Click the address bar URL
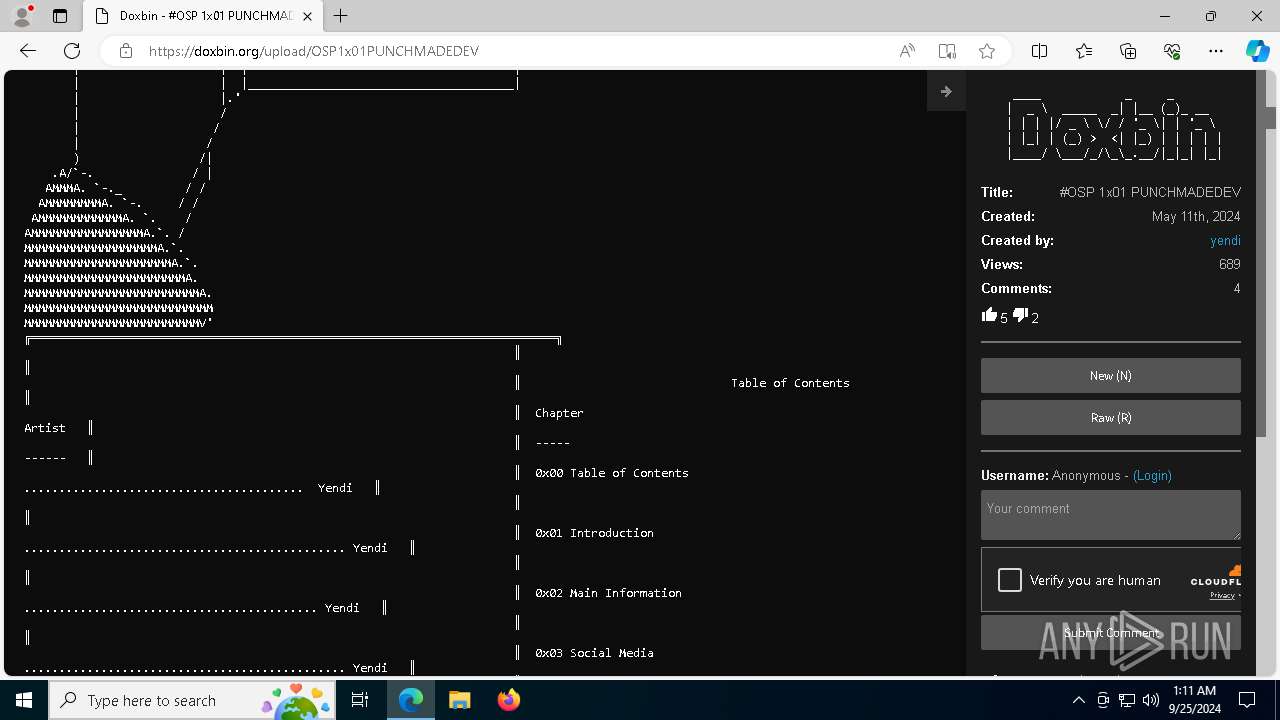 pyautogui.click(x=314, y=51)
